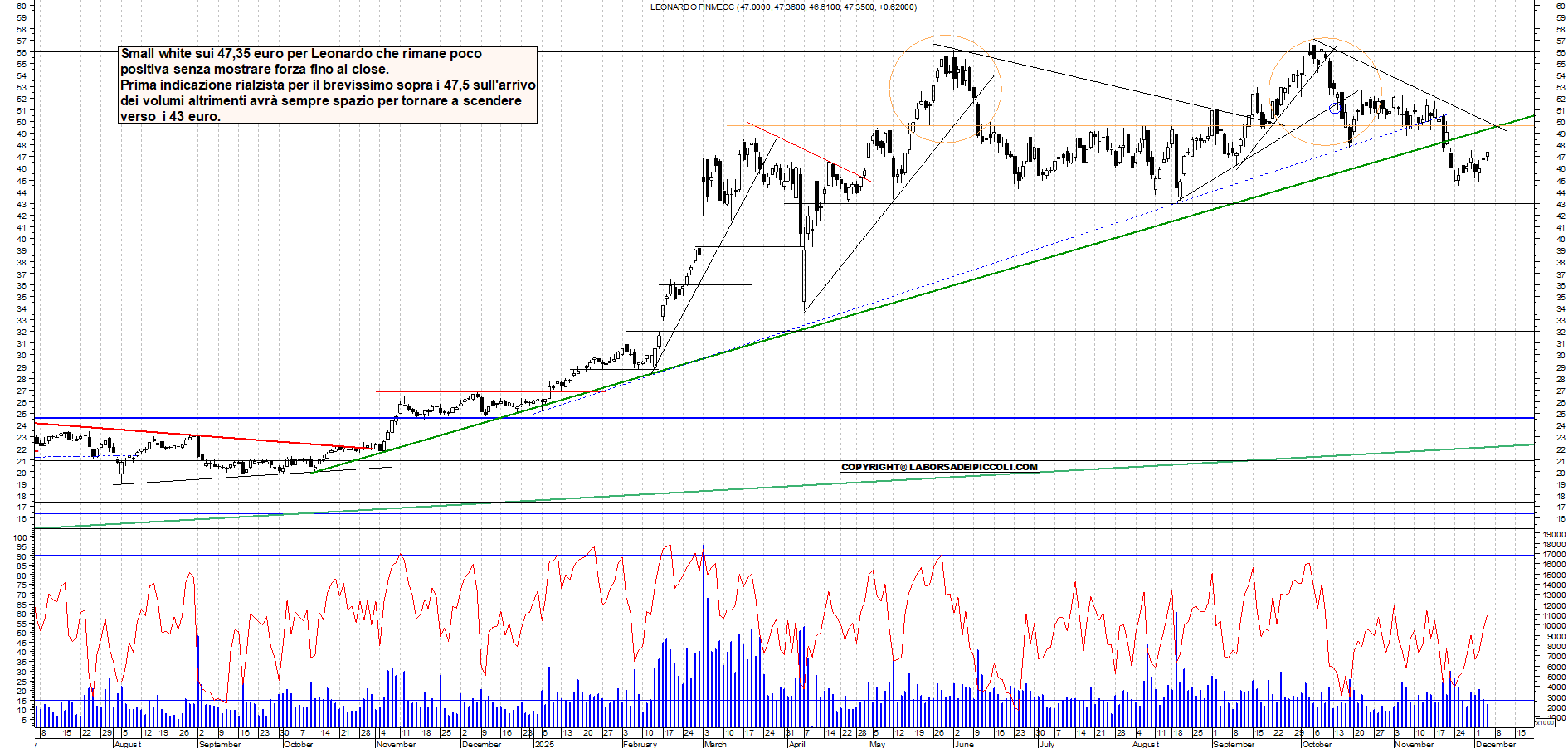The image size is (1568, 748).
Task: Select the small blue circle marker in October
Action: [1334, 109]
